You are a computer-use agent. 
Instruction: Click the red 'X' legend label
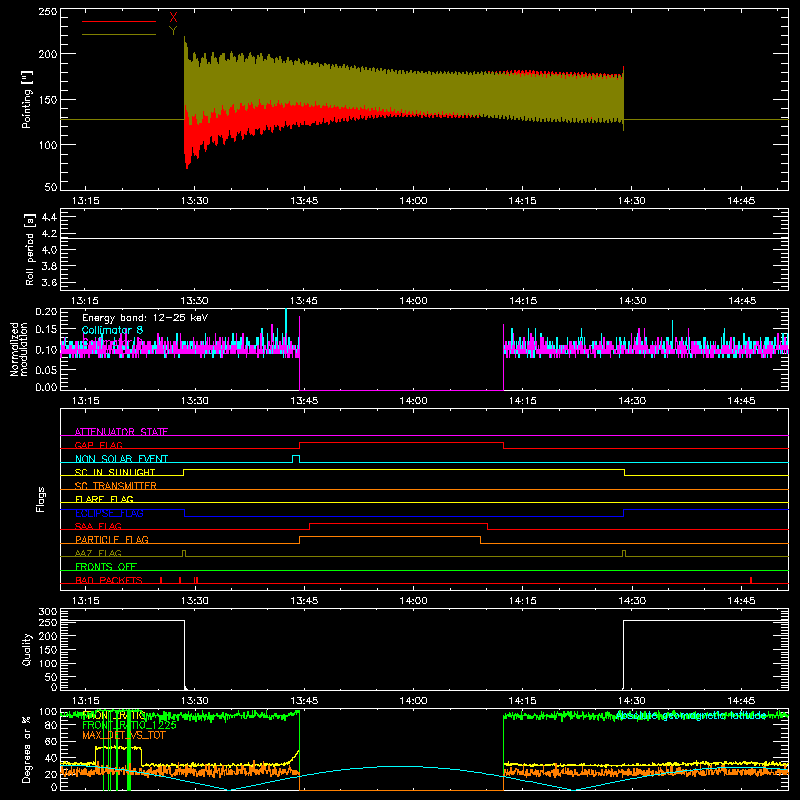(173, 17)
